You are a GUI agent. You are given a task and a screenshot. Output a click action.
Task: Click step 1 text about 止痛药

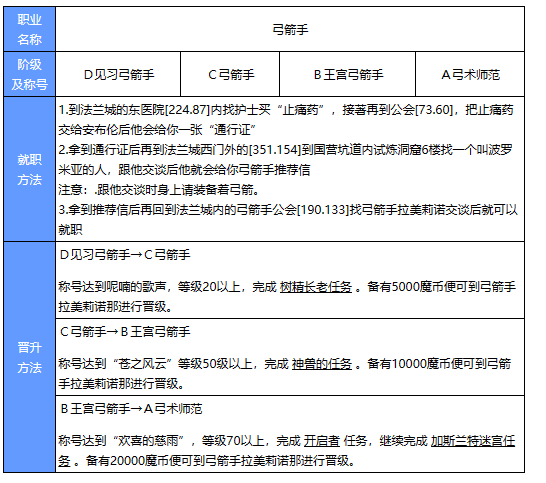click(x=286, y=120)
